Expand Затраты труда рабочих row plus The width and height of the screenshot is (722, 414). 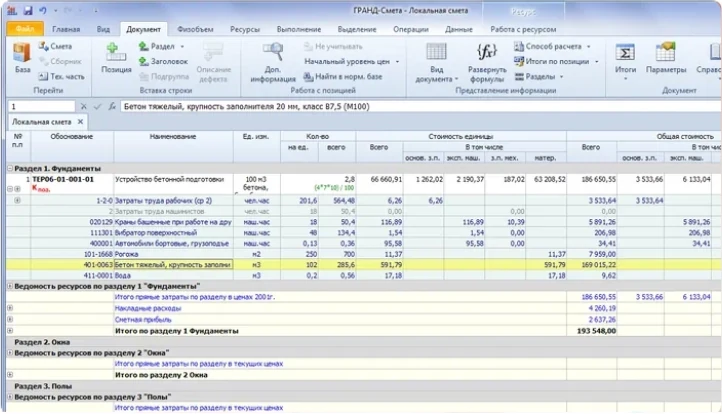[x=17, y=200]
